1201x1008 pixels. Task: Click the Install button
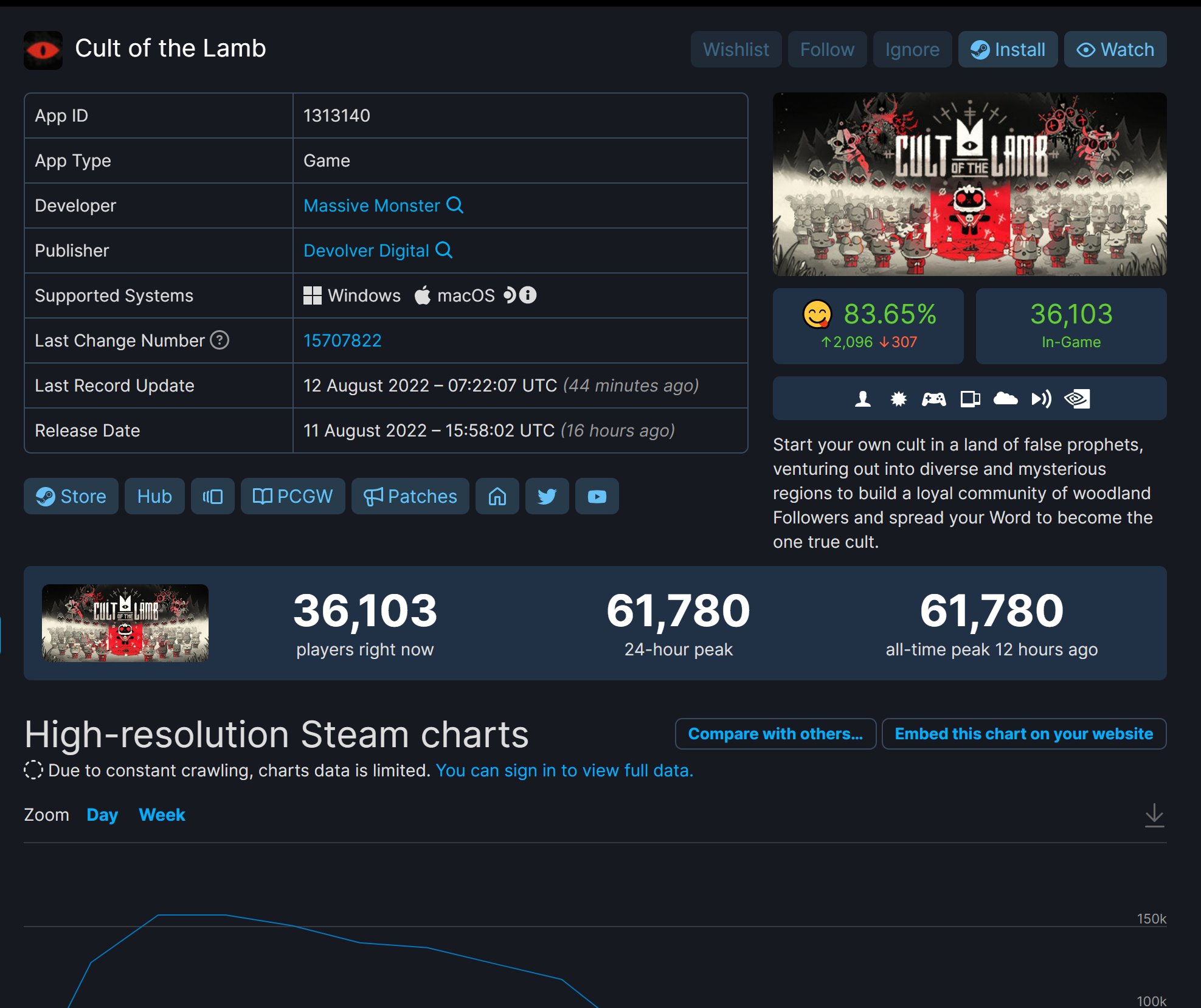pos(1008,49)
